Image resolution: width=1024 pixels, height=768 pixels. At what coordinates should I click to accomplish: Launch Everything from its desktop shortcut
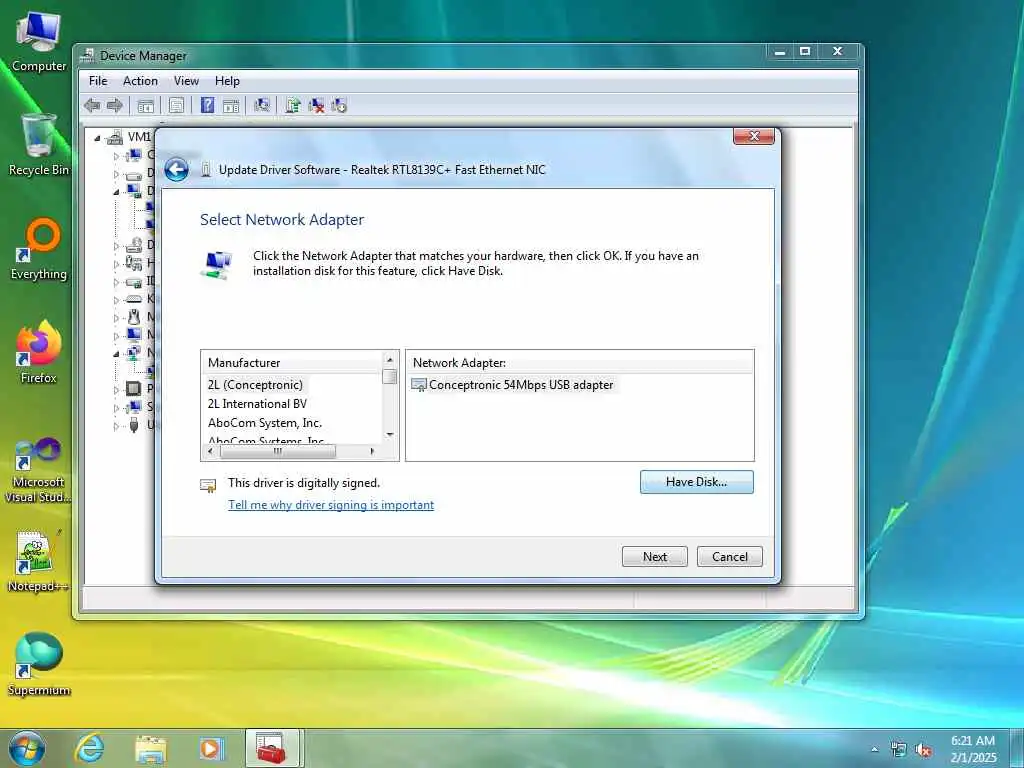(39, 249)
